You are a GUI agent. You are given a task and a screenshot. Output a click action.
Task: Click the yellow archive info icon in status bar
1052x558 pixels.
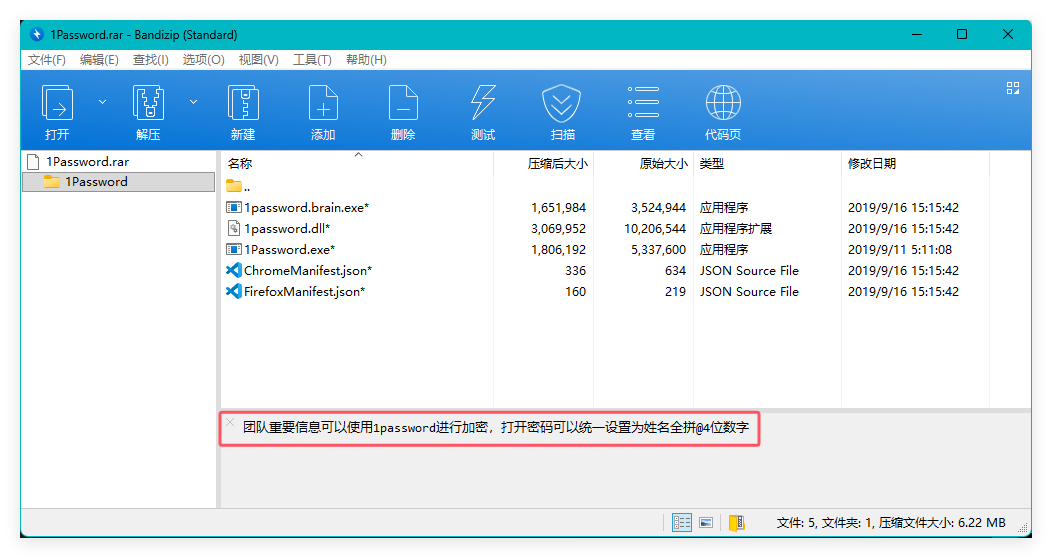[737, 522]
